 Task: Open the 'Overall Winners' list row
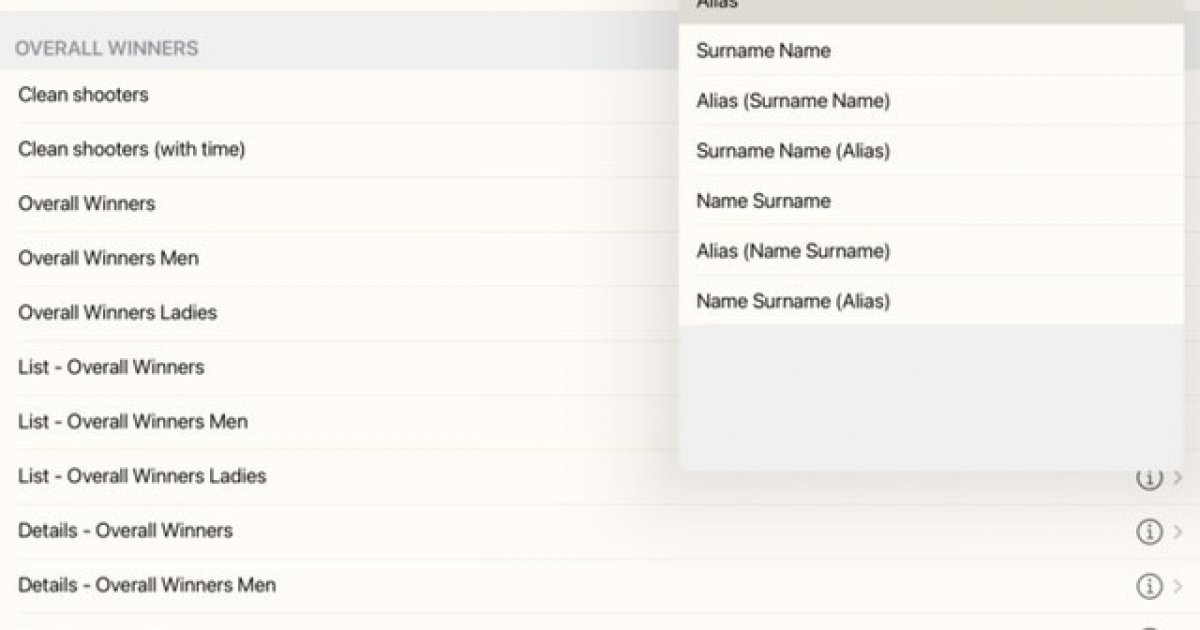87,204
